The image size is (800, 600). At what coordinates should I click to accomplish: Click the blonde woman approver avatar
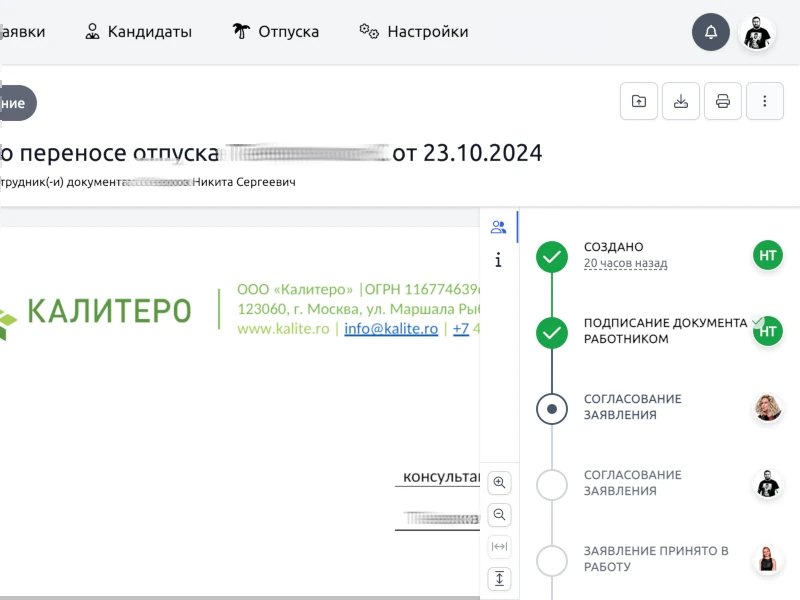click(767, 407)
